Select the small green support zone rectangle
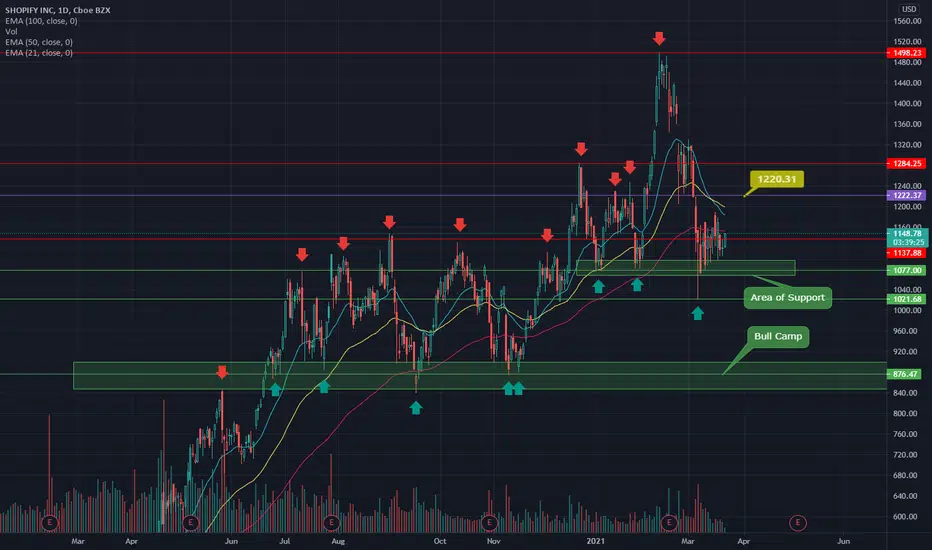The height and width of the screenshot is (550, 932). pos(685,268)
